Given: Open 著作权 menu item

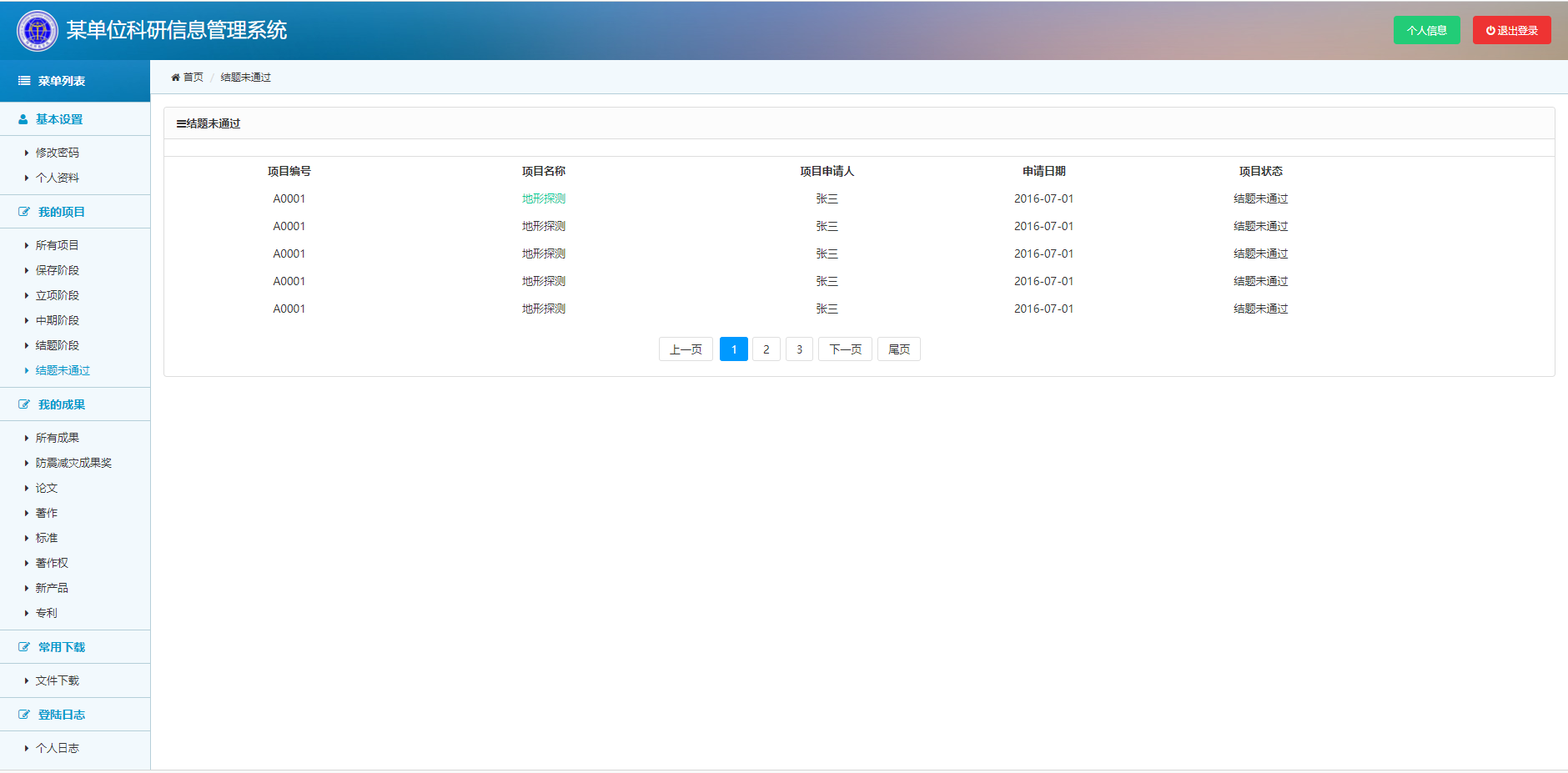Looking at the screenshot, I should coord(52,563).
